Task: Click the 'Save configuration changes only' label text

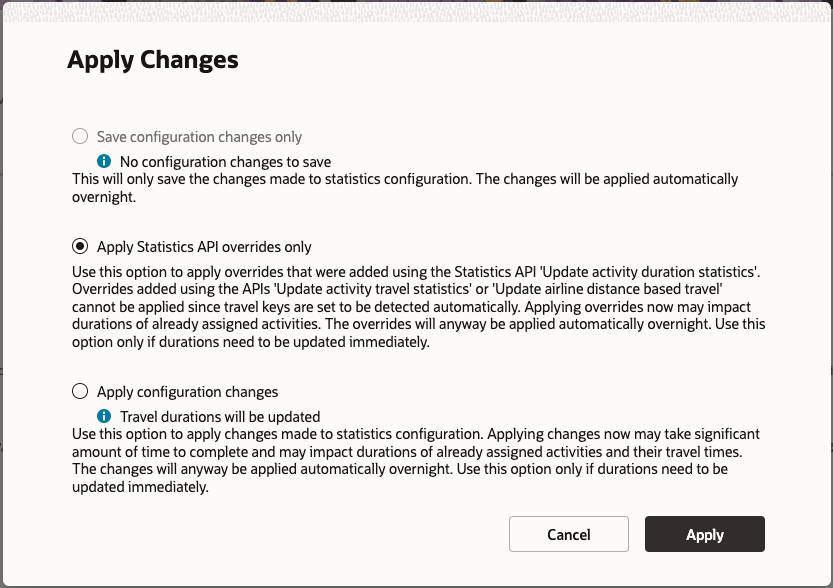Action: pyautogui.click(x=199, y=136)
